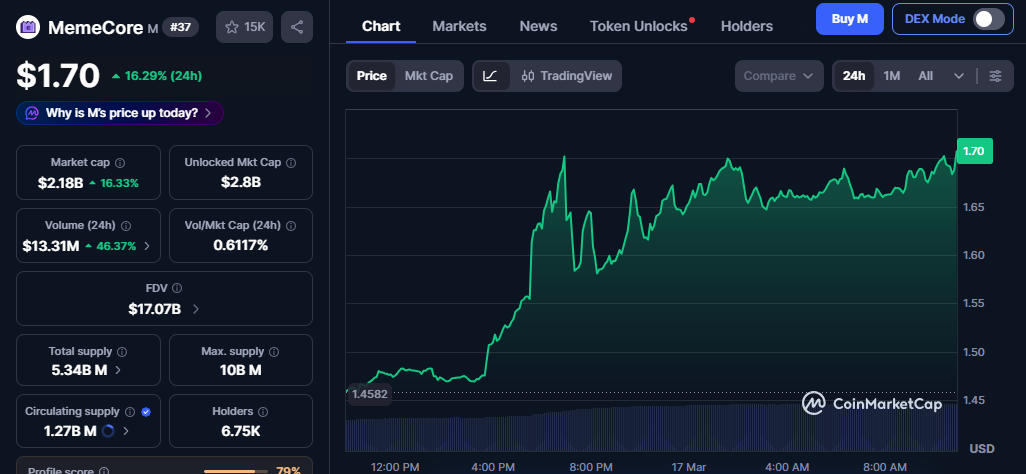
Task: Expand Circulating supply details arrow
Action: [126, 431]
